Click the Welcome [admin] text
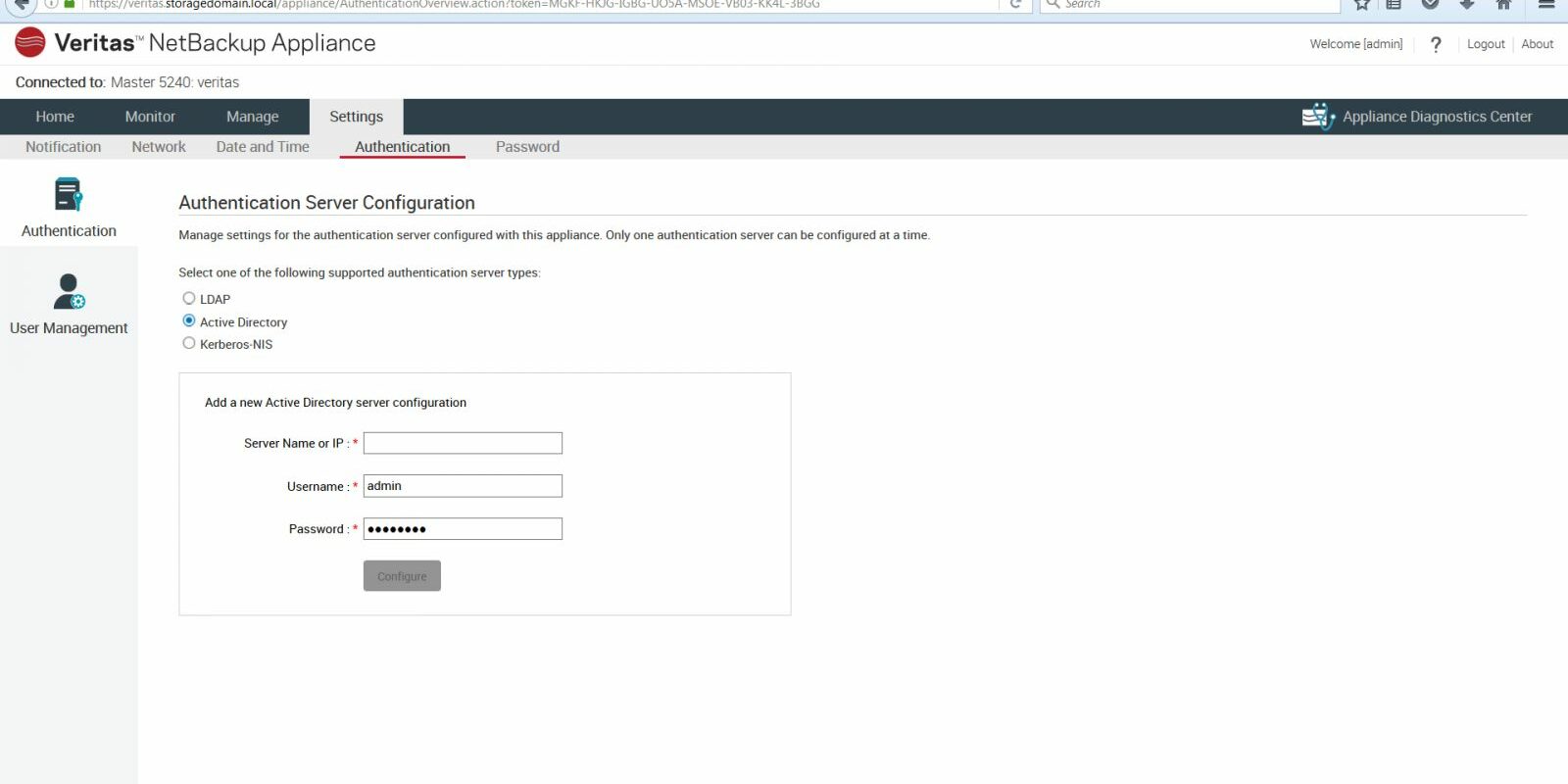The width and height of the screenshot is (1568, 784). tap(1356, 44)
